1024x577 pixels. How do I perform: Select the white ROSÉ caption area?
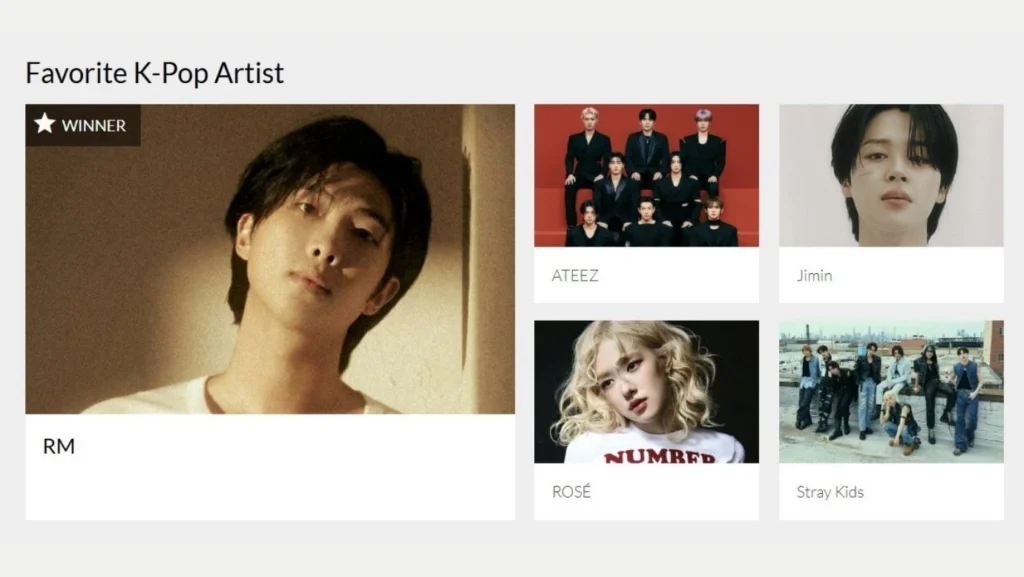coord(647,491)
